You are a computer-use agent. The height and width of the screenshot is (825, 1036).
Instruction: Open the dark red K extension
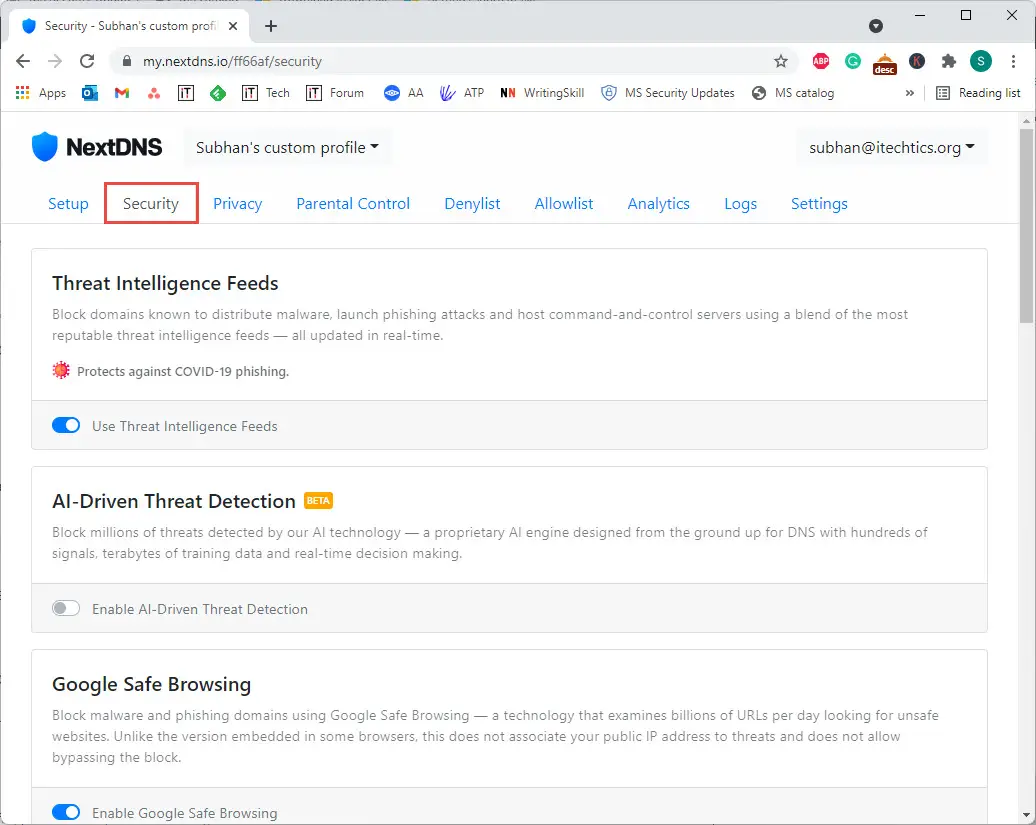(x=916, y=61)
